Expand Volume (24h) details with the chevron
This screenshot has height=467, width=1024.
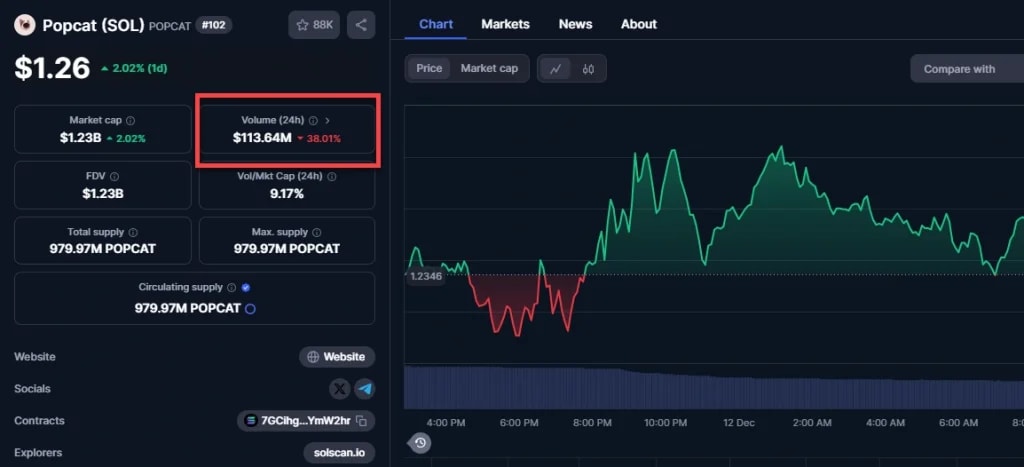tap(327, 120)
